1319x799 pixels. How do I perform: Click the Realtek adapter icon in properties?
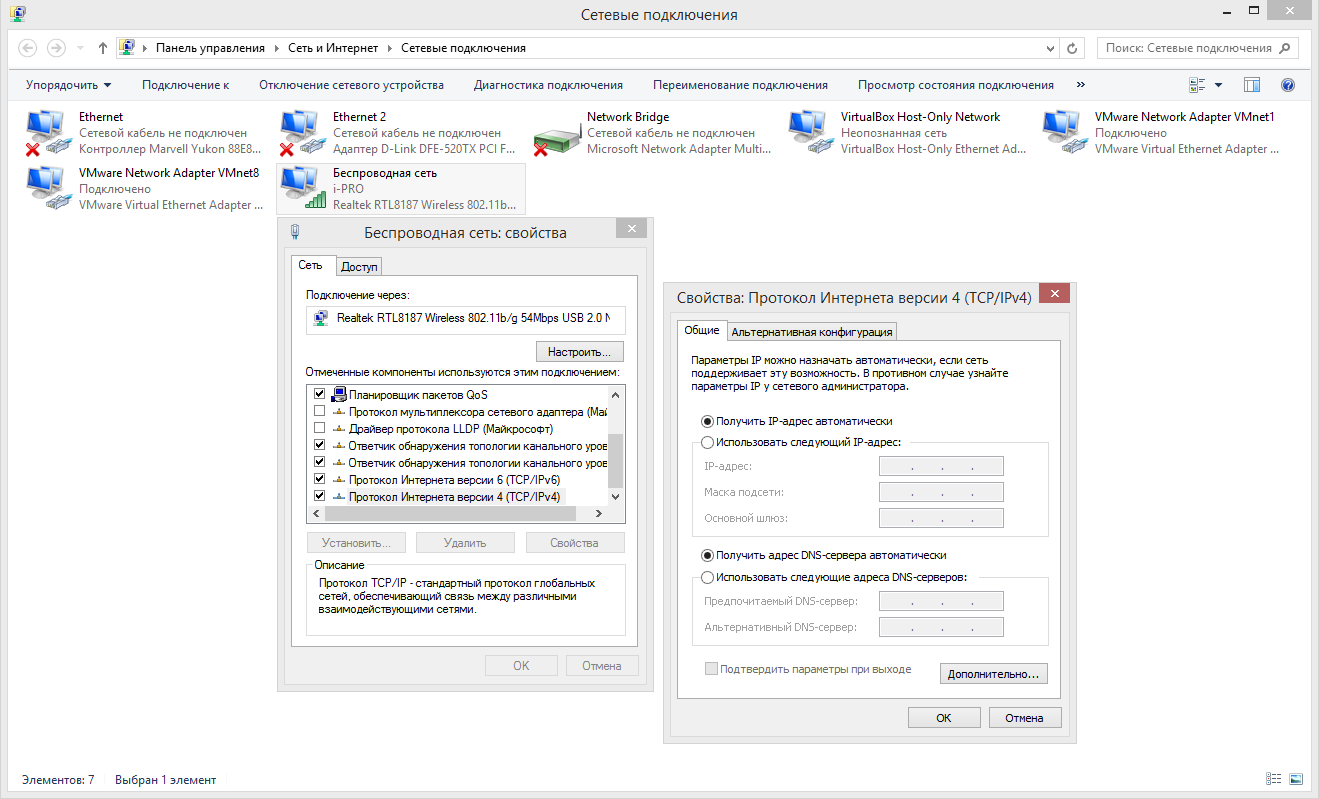point(321,318)
